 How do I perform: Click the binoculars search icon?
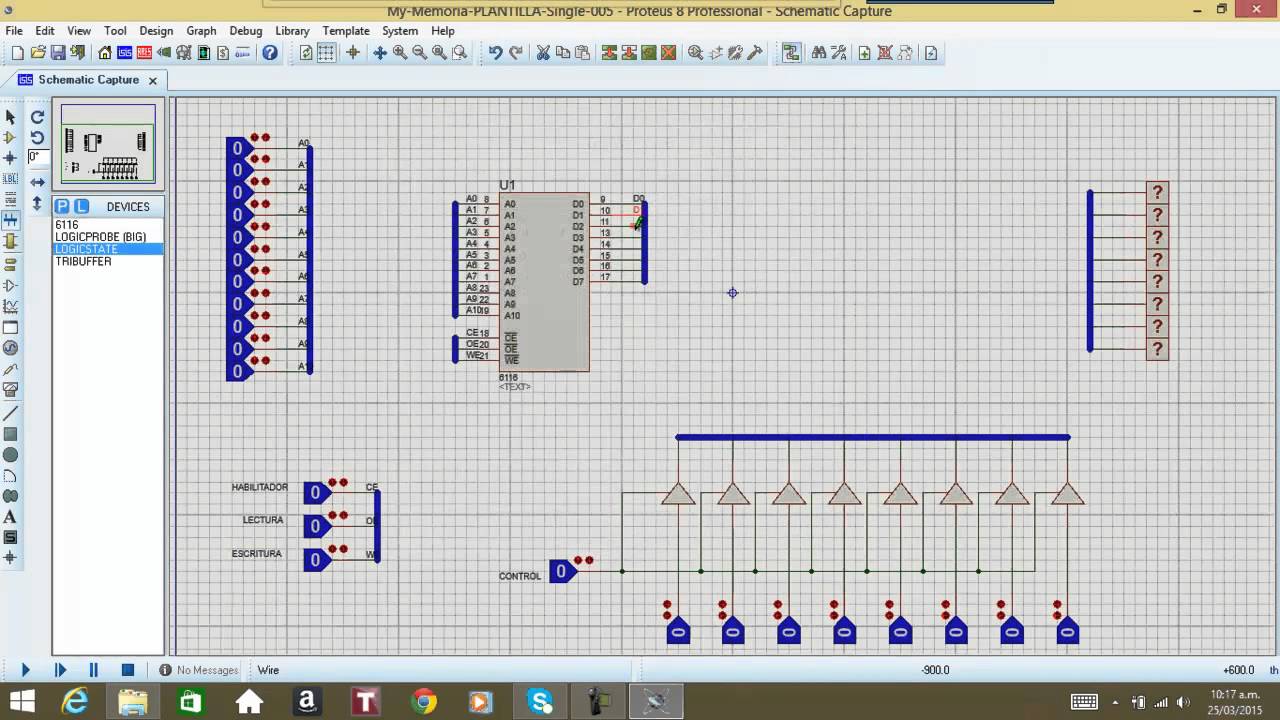(819, 53)
